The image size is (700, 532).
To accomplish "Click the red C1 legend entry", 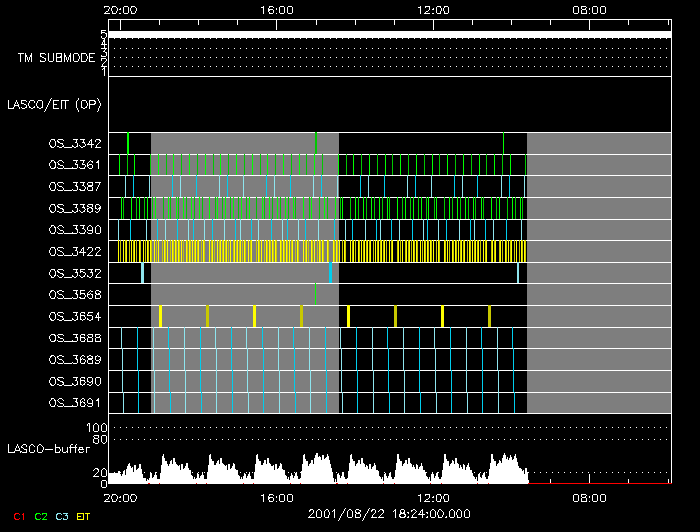I will pos(17,516).
